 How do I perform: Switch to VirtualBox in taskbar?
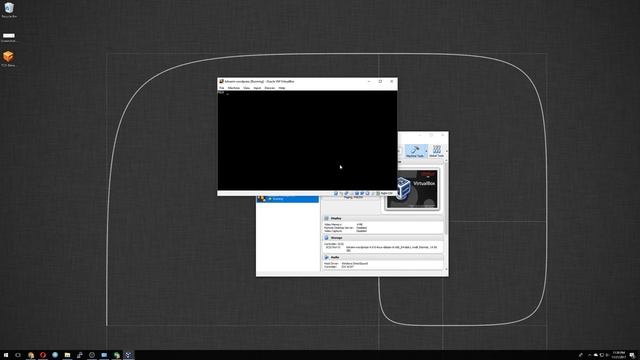pyautogui.click(x=129, y=355)
